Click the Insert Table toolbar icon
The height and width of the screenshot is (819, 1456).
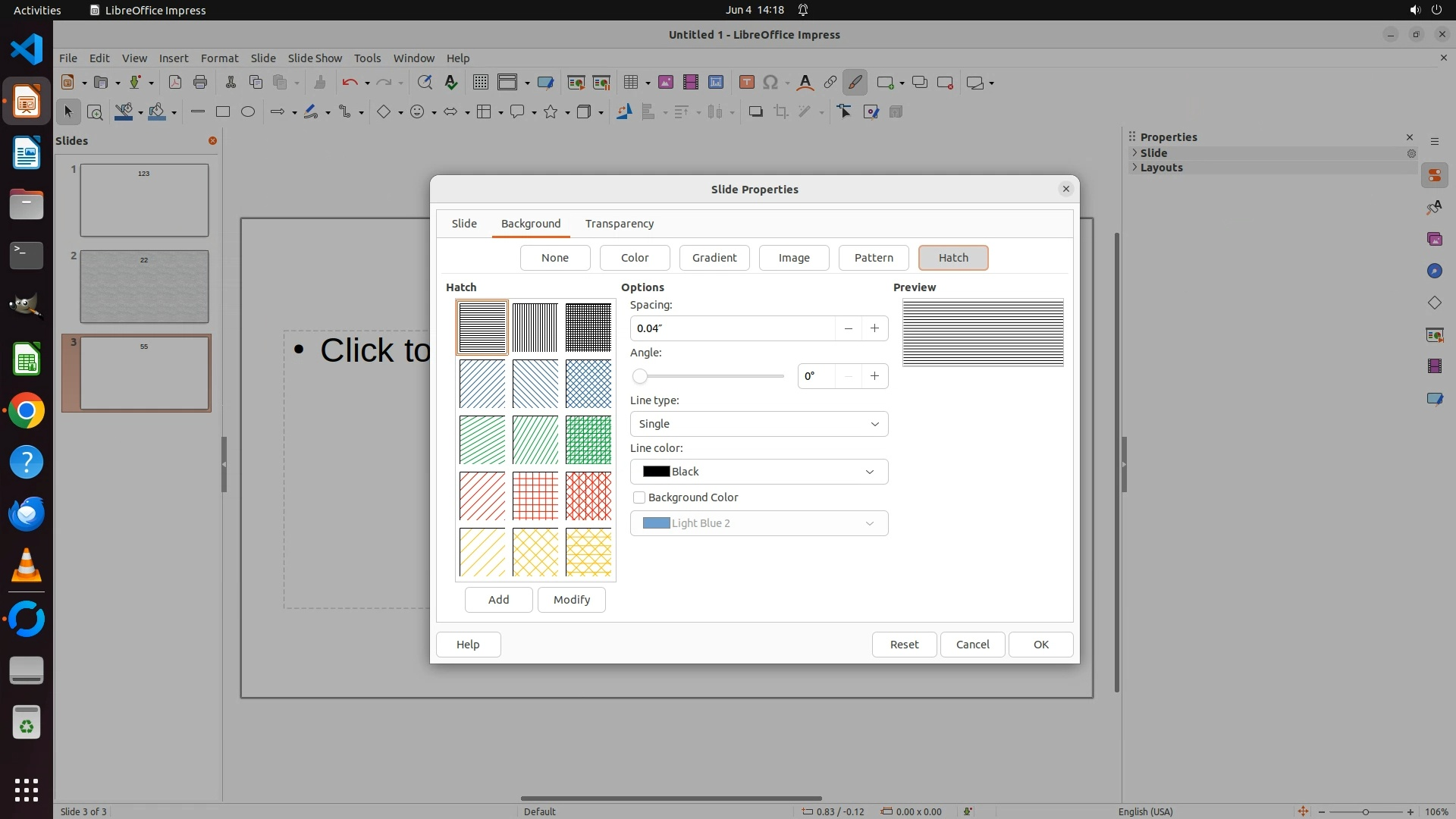coord(630,83)
